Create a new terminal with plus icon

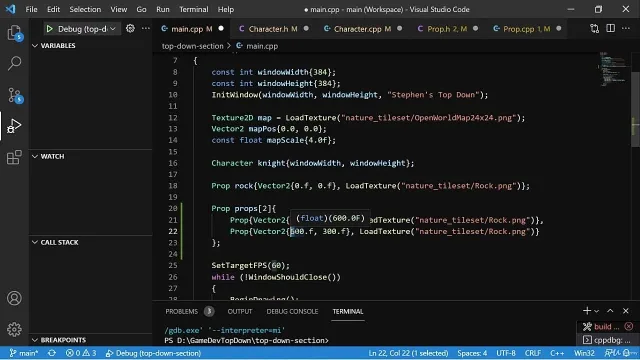[x=587, y=311]
